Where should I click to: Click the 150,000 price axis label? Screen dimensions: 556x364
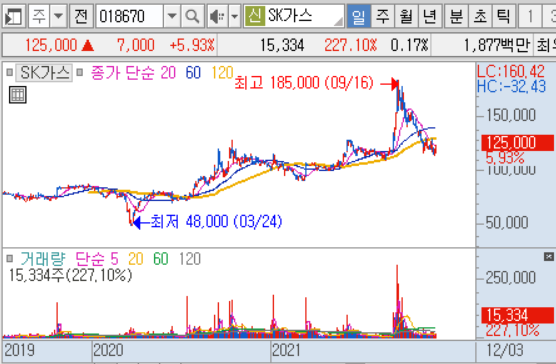(x=511, y=115)
